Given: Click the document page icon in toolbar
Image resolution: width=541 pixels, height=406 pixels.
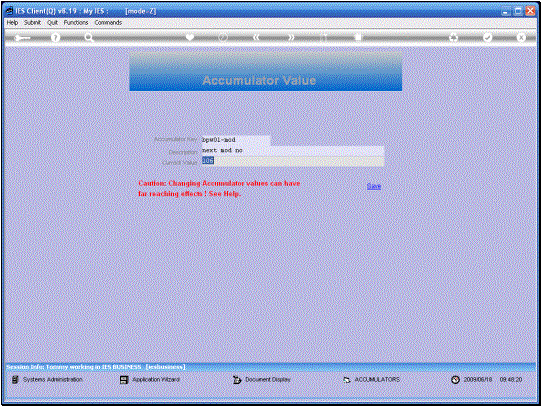Looking at the screenshot, I should click(358, 37).
